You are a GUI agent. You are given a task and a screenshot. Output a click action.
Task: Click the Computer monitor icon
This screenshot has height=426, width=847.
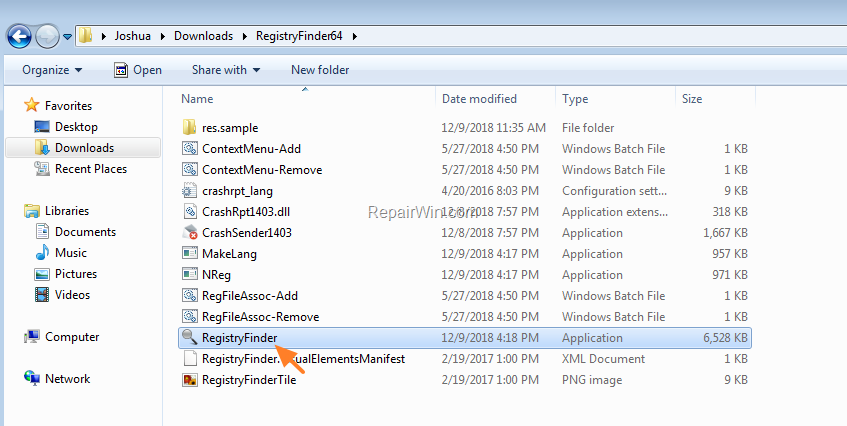coord(32,337)
